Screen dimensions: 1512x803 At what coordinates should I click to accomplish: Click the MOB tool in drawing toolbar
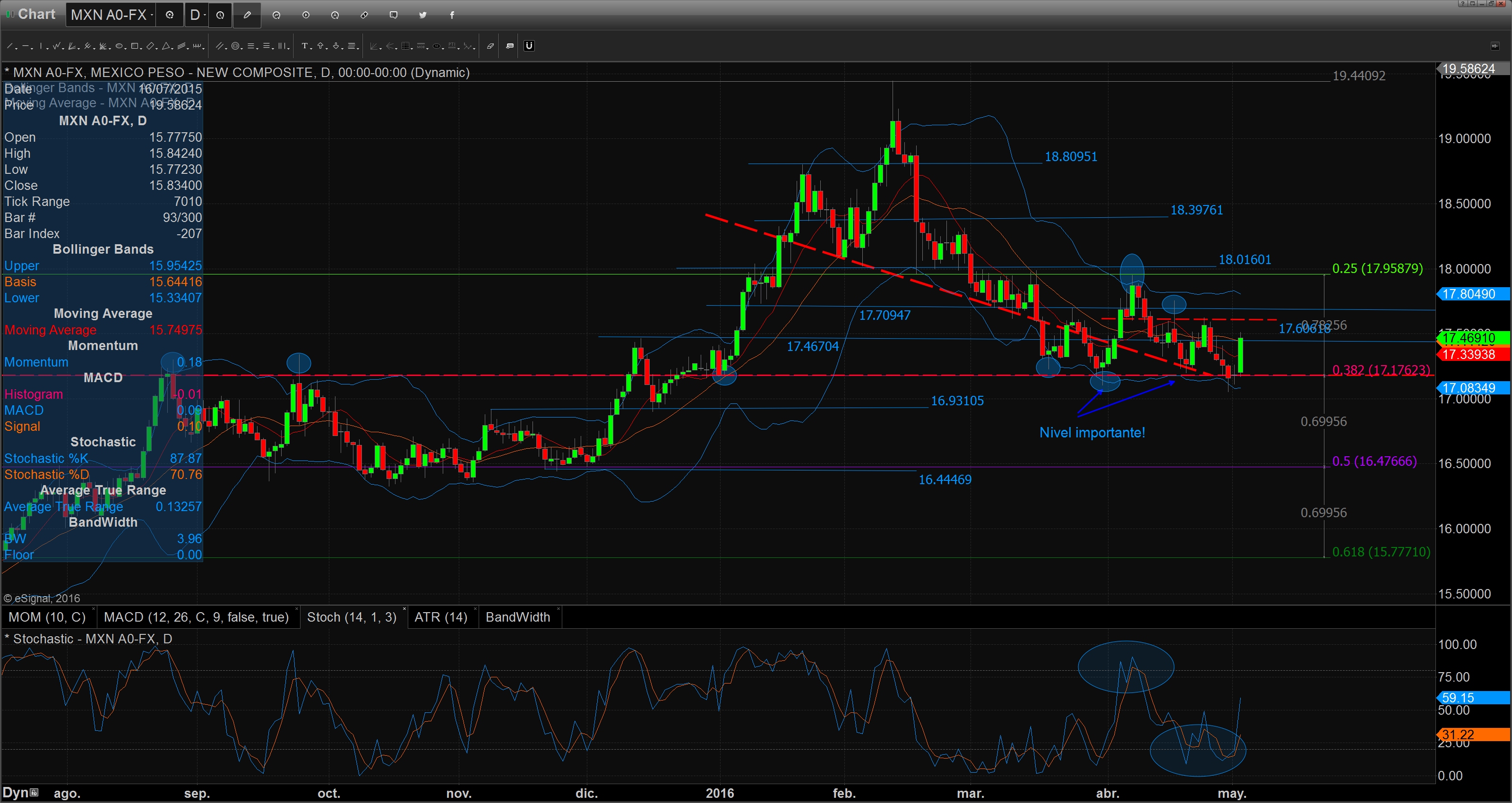(x=421, y=46)
